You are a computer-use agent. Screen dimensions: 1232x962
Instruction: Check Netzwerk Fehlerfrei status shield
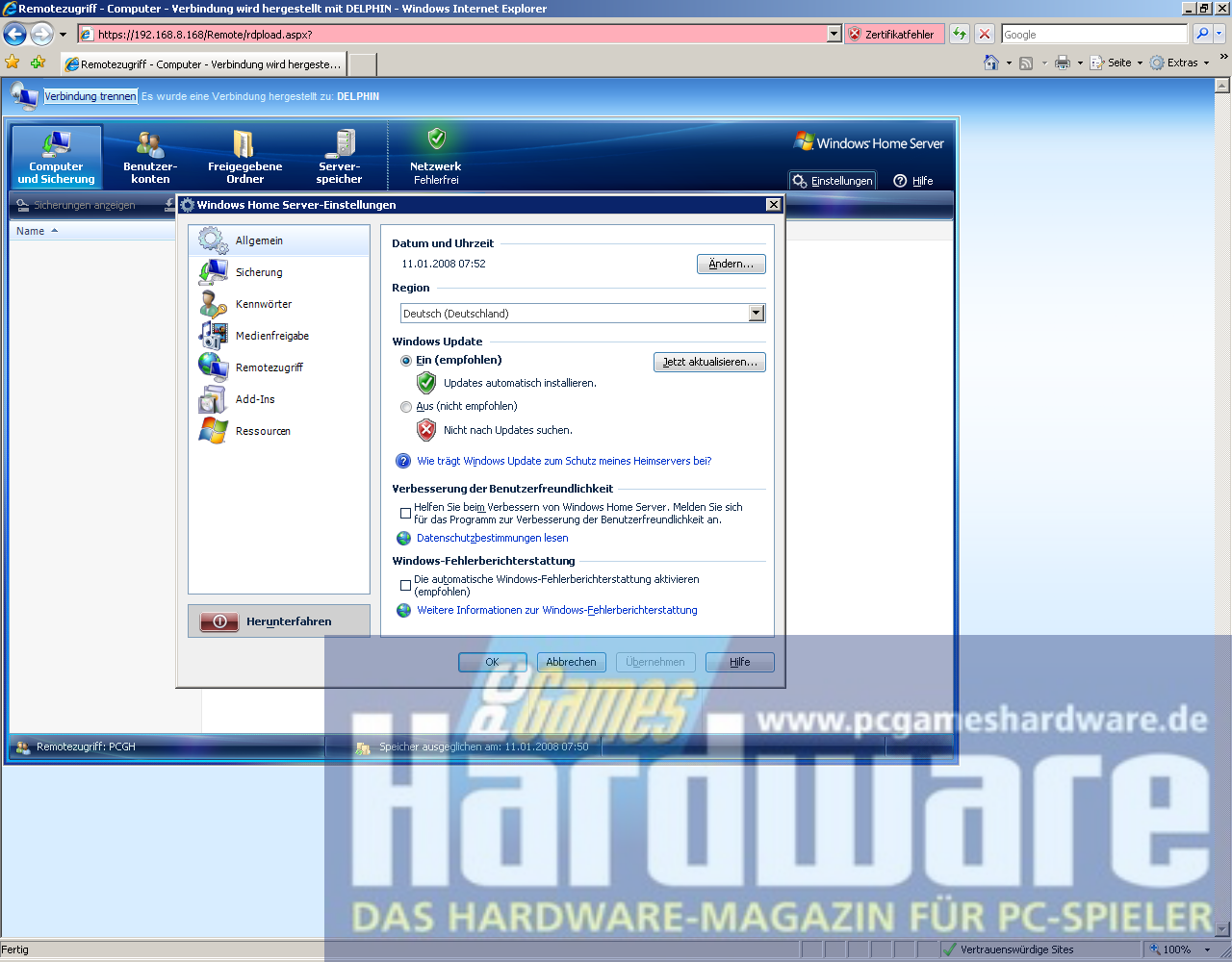point(437,139)
